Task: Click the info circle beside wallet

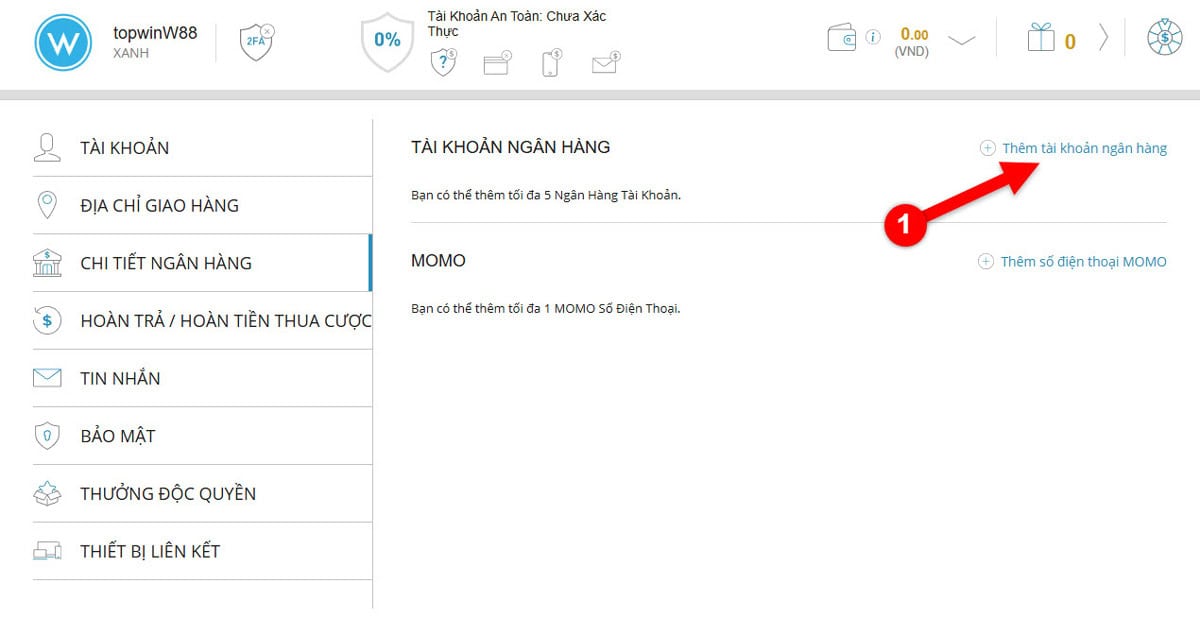Action: (873, 38)
